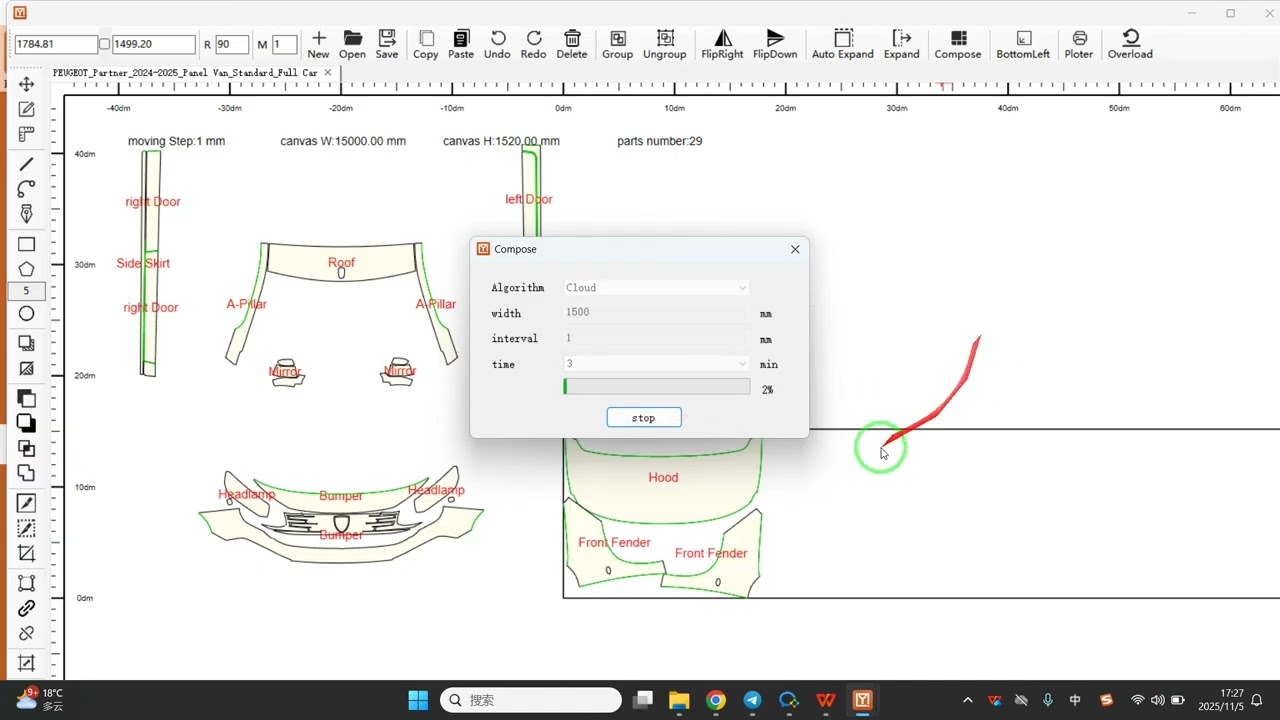This screenshot has width=1280, height=720.
Task: Select the Edit note tool
Action: pos(26,109)
